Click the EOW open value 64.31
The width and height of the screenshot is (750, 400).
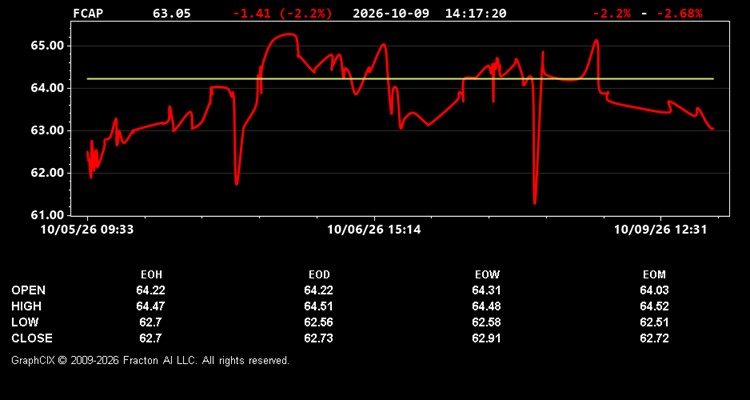click(486, 290)
